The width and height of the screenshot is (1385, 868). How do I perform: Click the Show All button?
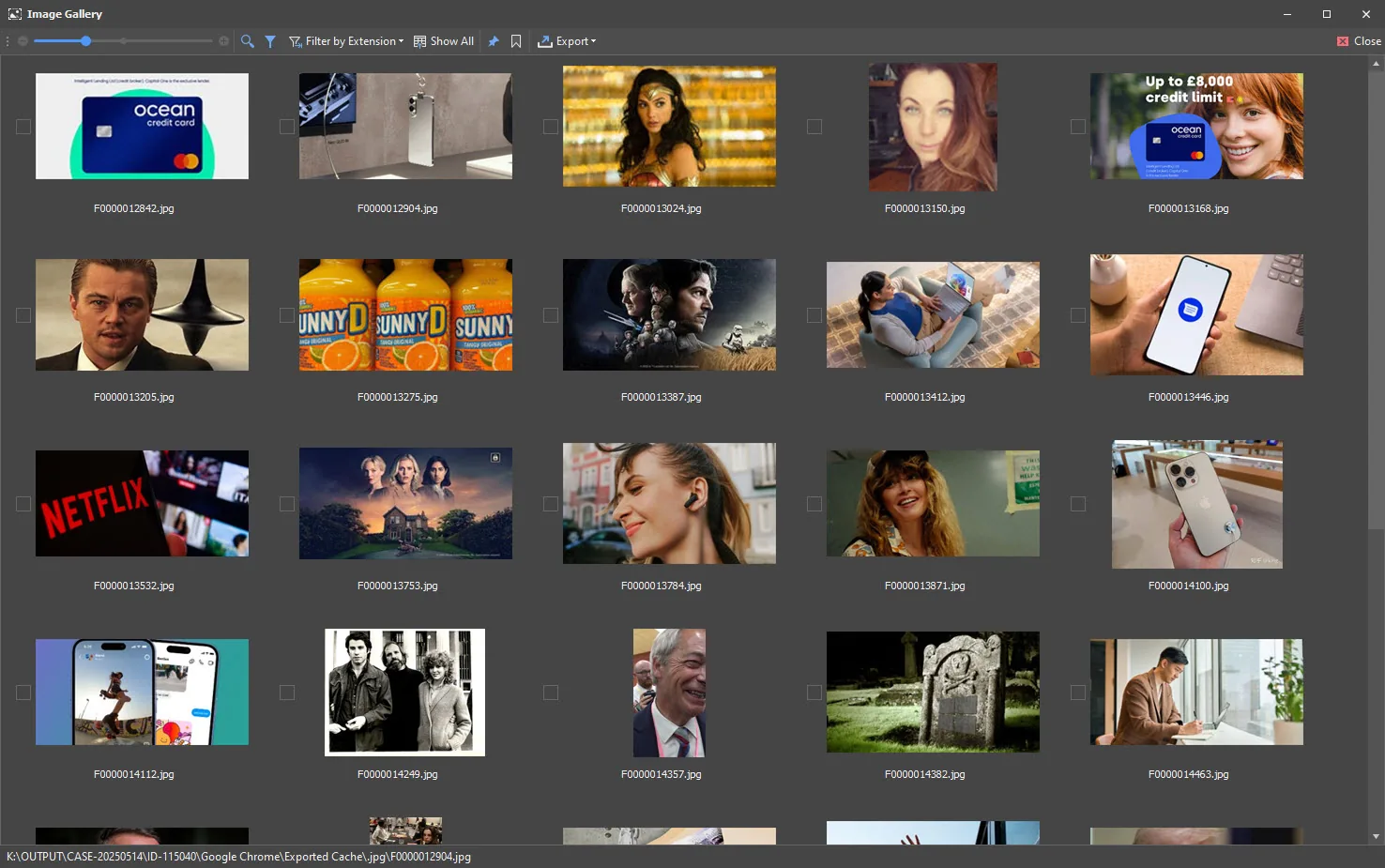444,41
